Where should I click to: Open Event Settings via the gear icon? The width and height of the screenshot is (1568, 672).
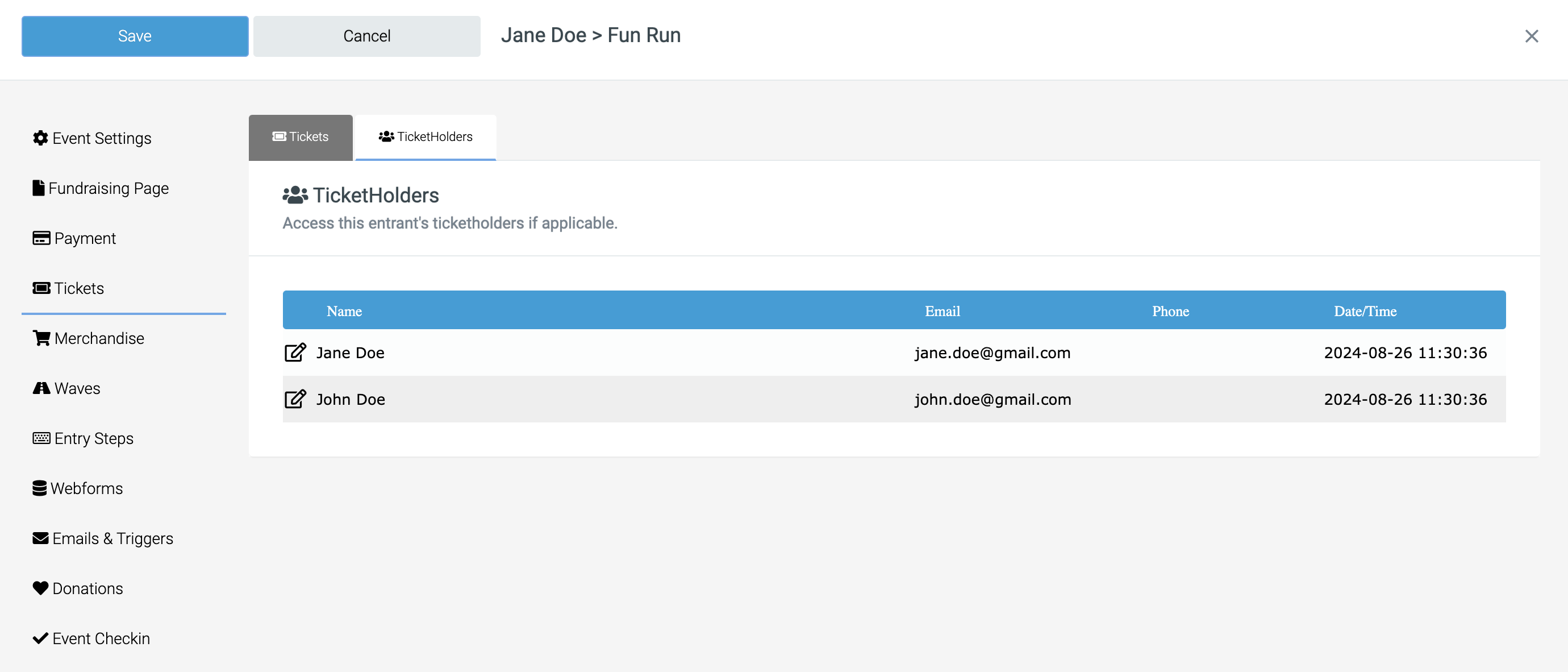40,138
